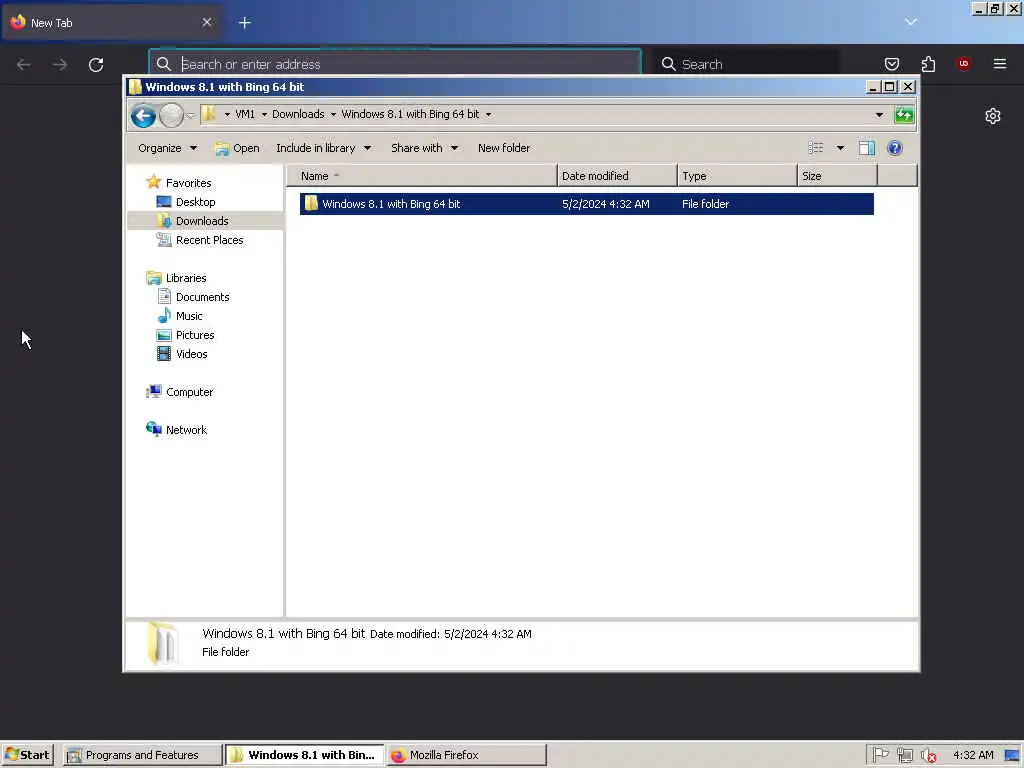
Task: Expand arrow after Windows 8.1 breadcrumb
Action: click(488, 114)
